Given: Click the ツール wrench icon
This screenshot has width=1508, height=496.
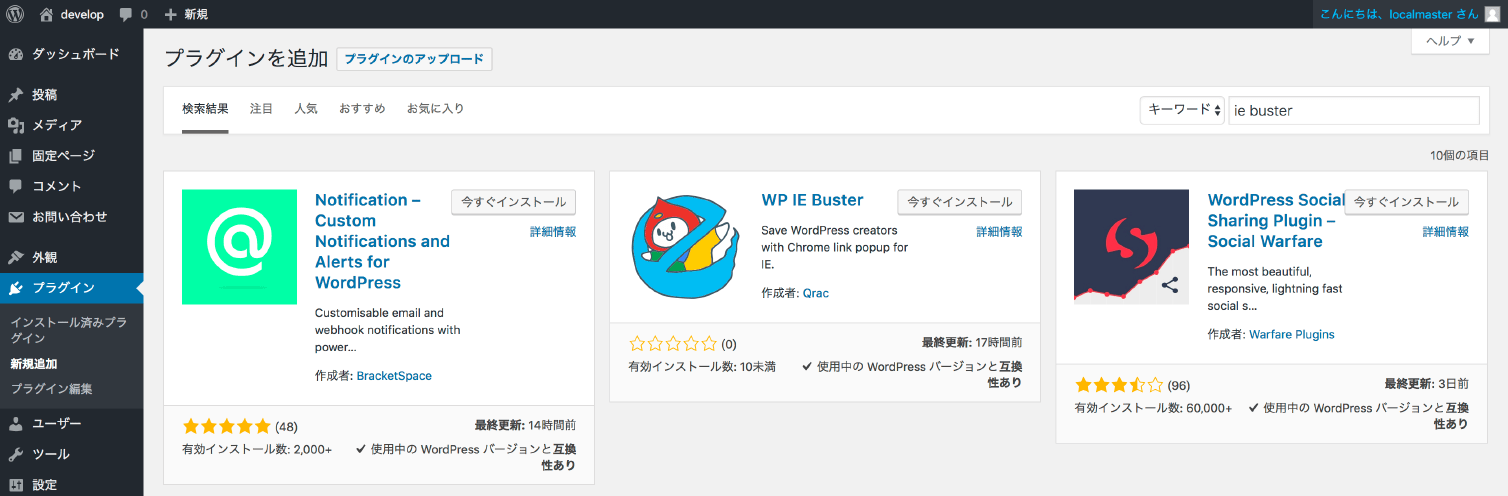Looking at the screenshot, I should 16,454.
